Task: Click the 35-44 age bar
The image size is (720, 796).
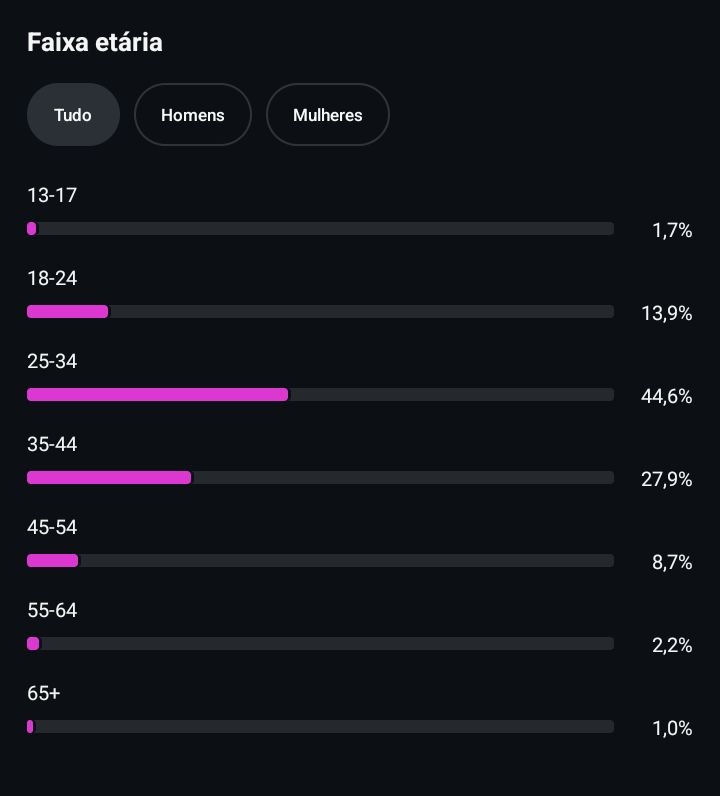Action: click(x=320, y=478)
